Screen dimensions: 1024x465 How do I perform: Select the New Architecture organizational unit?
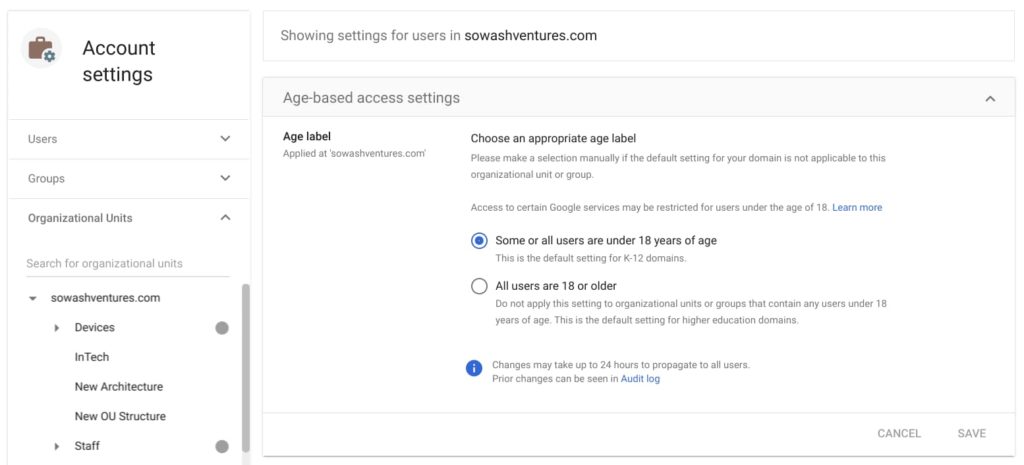pos(119,387)
